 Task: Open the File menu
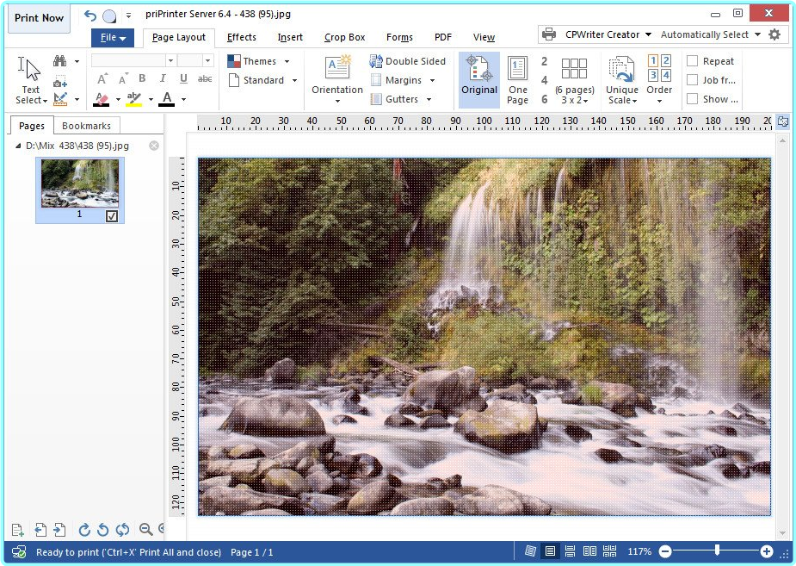(x=112, y=38)
